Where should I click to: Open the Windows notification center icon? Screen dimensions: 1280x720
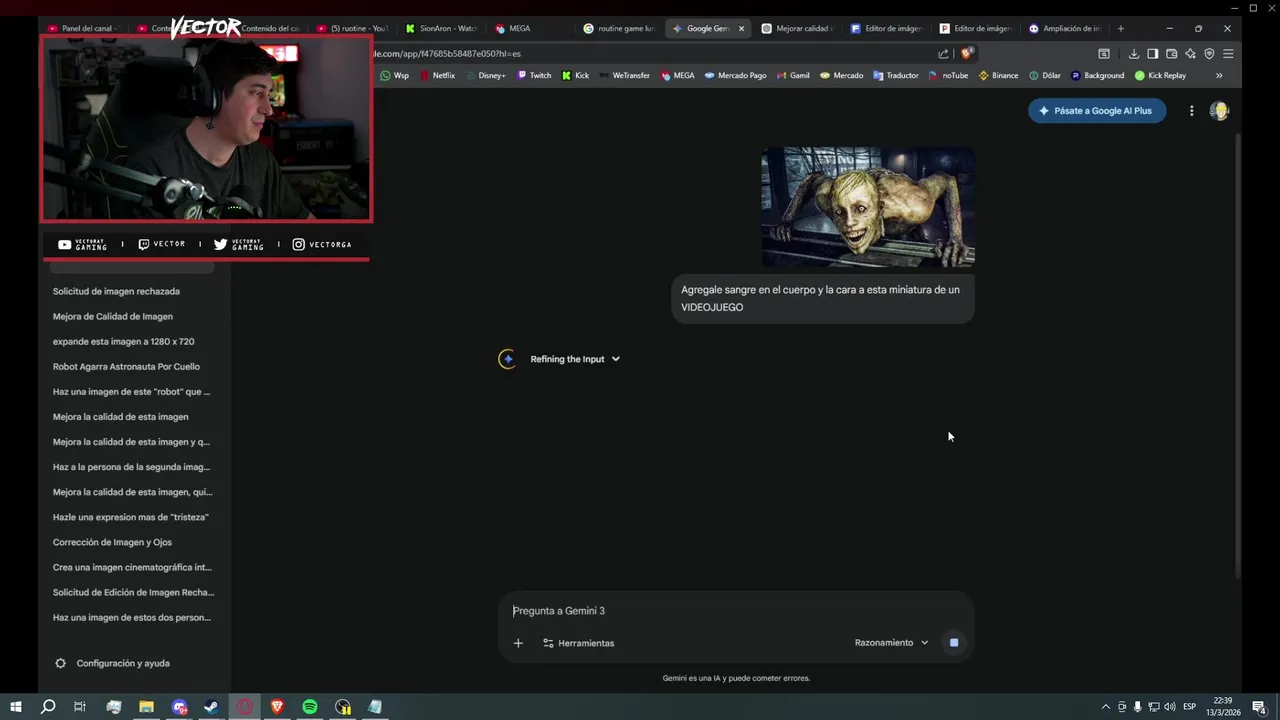[1259, 707]
